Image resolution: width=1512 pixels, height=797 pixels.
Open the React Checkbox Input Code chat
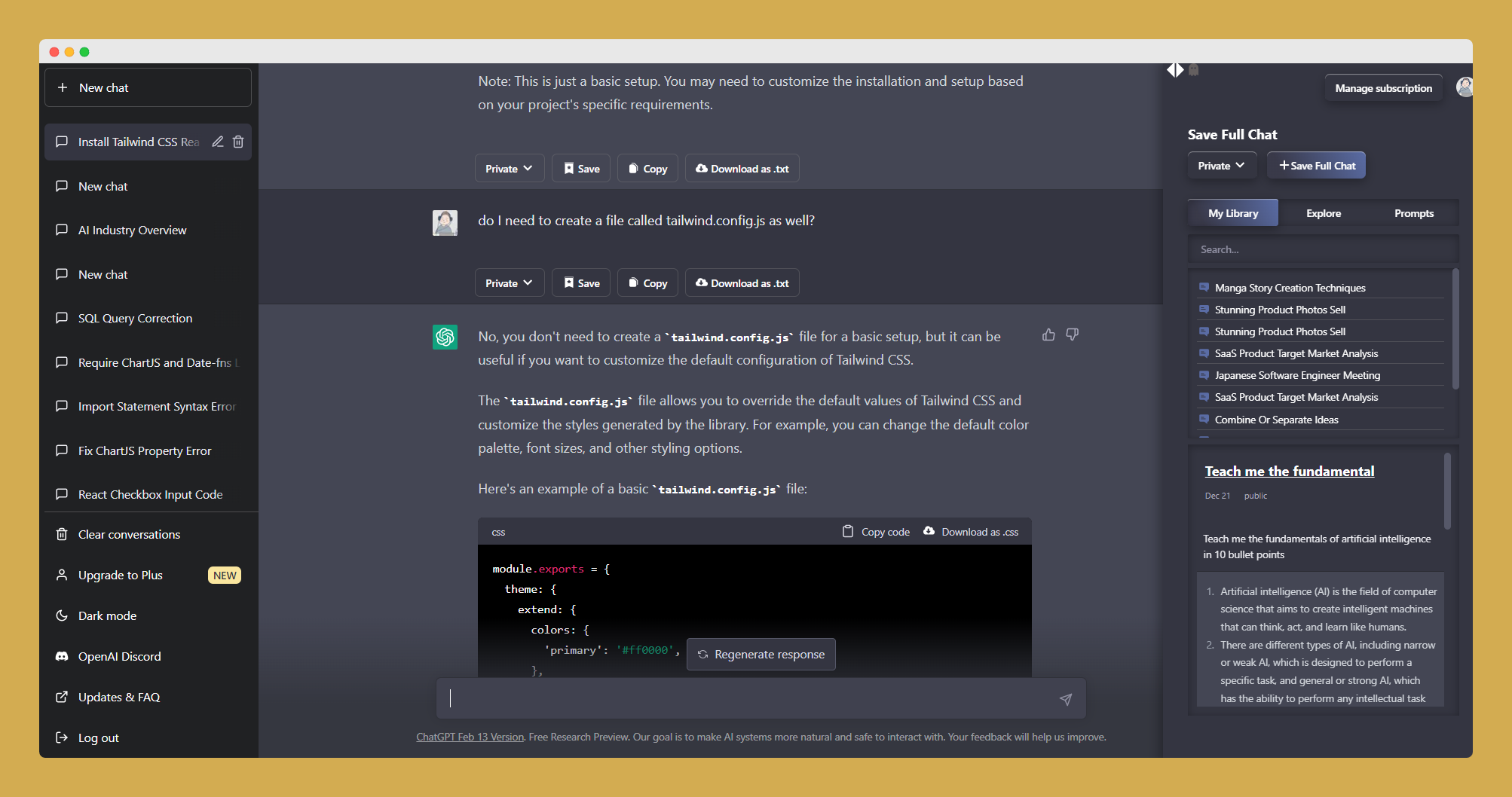click(148, 494)
